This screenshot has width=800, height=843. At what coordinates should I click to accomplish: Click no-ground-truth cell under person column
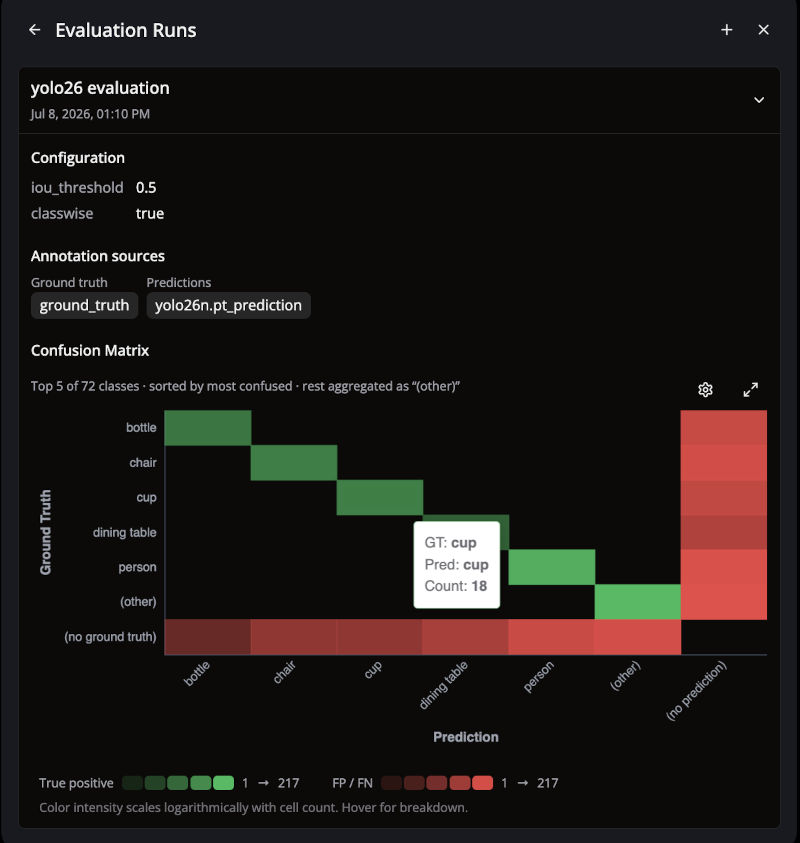552,637
